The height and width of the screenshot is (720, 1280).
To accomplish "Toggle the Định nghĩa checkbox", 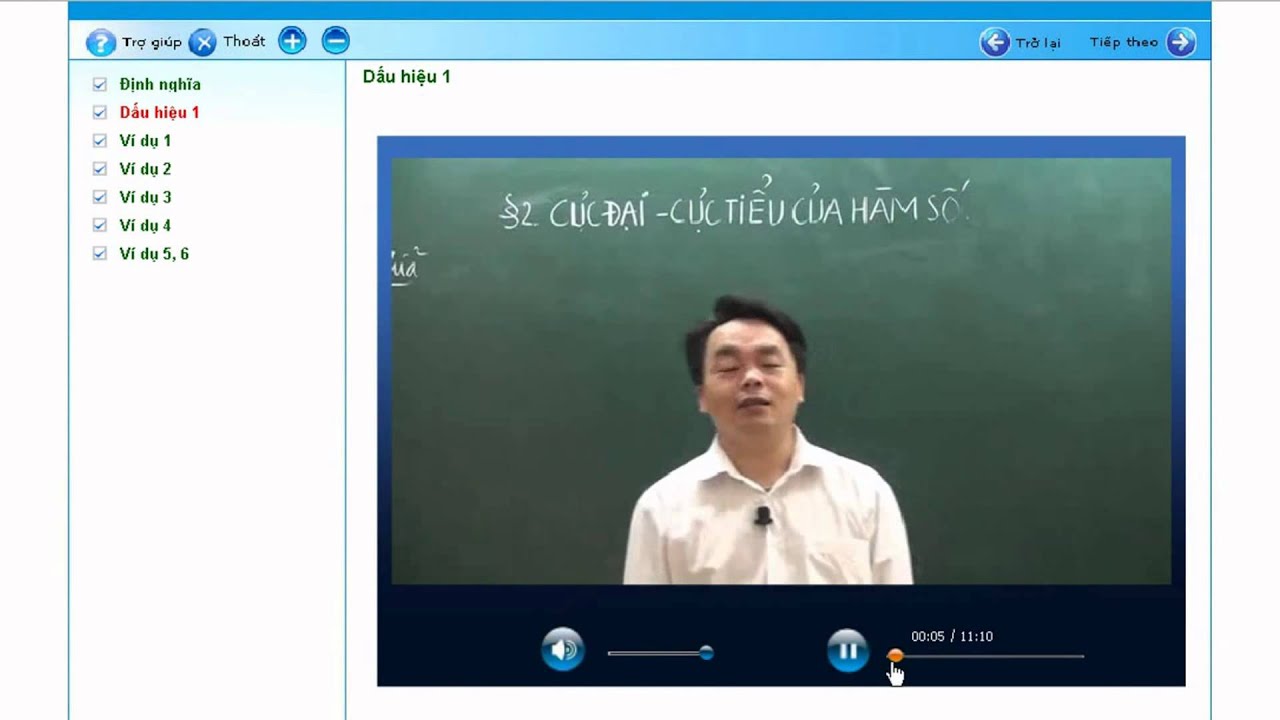I will click(x=100, y=84).
